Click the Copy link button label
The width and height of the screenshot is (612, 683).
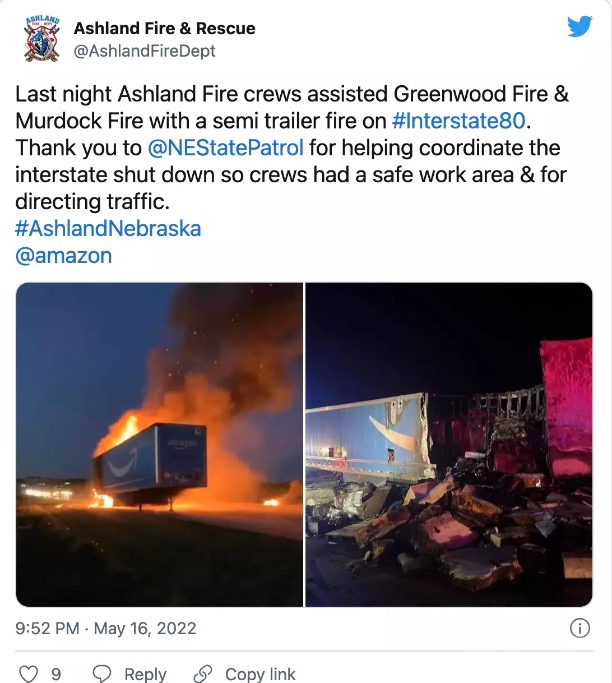(x=260, y=674)
